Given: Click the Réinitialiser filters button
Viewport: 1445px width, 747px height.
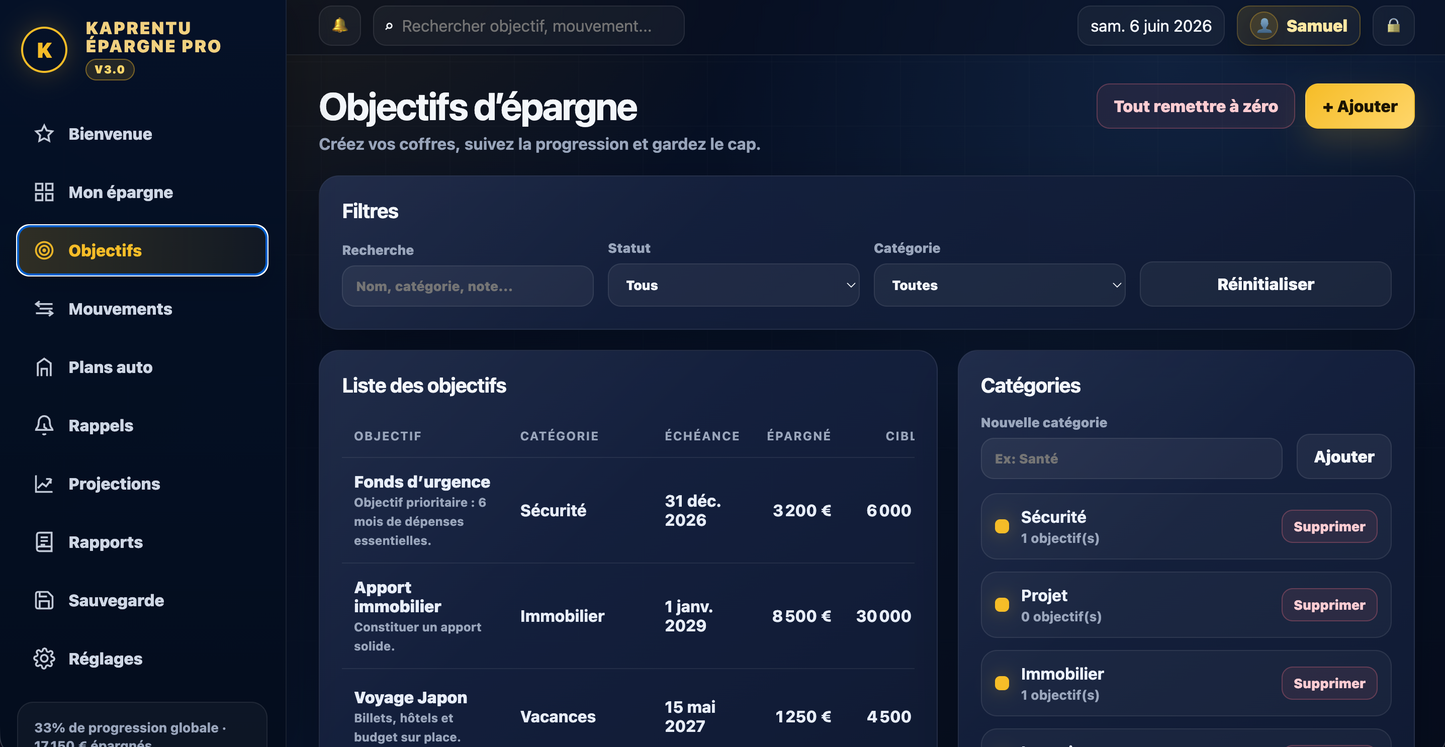Looking at the screenshot, I should tap(1266, 284).
